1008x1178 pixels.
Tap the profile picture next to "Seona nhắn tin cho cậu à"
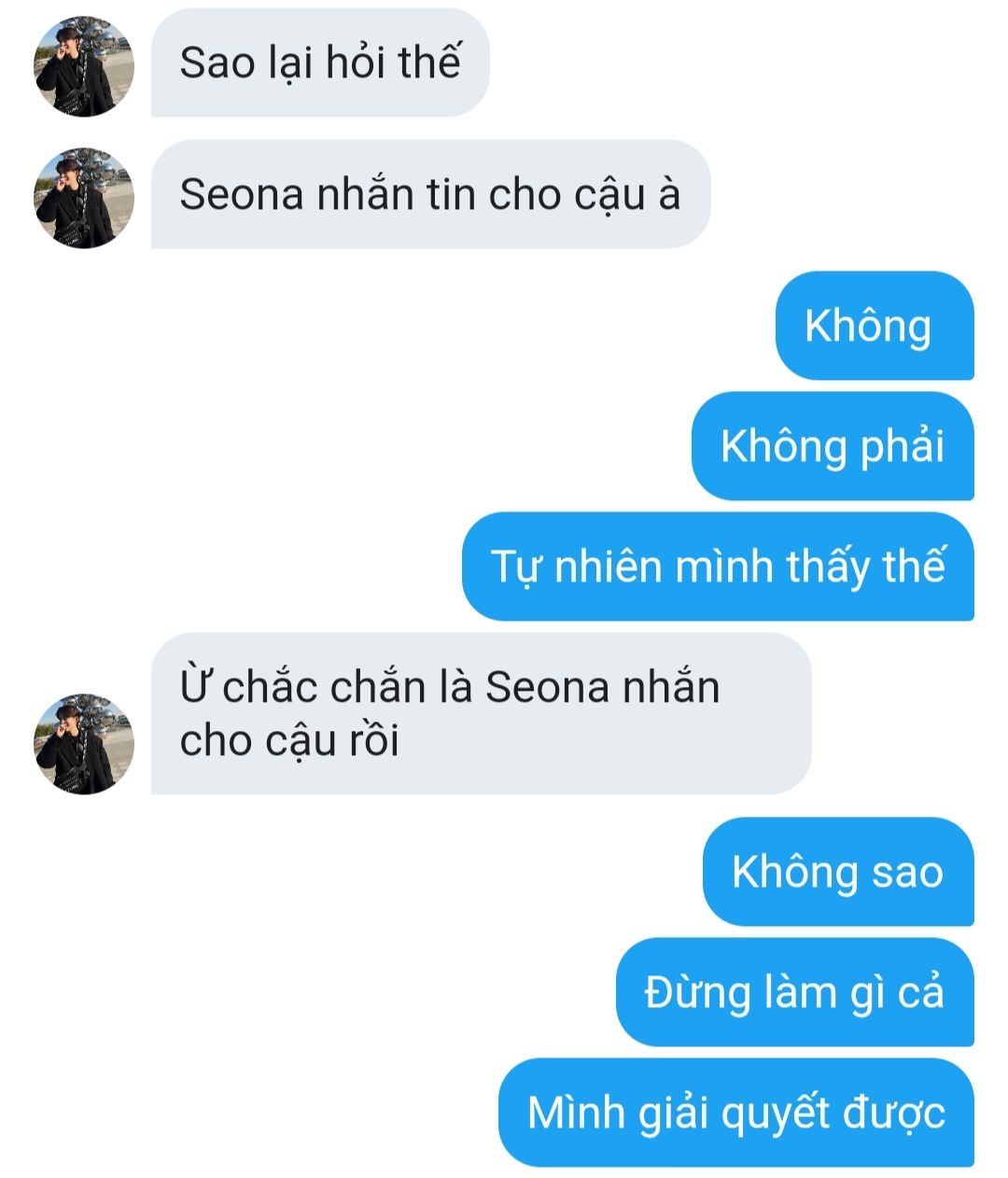coord(85,198)
